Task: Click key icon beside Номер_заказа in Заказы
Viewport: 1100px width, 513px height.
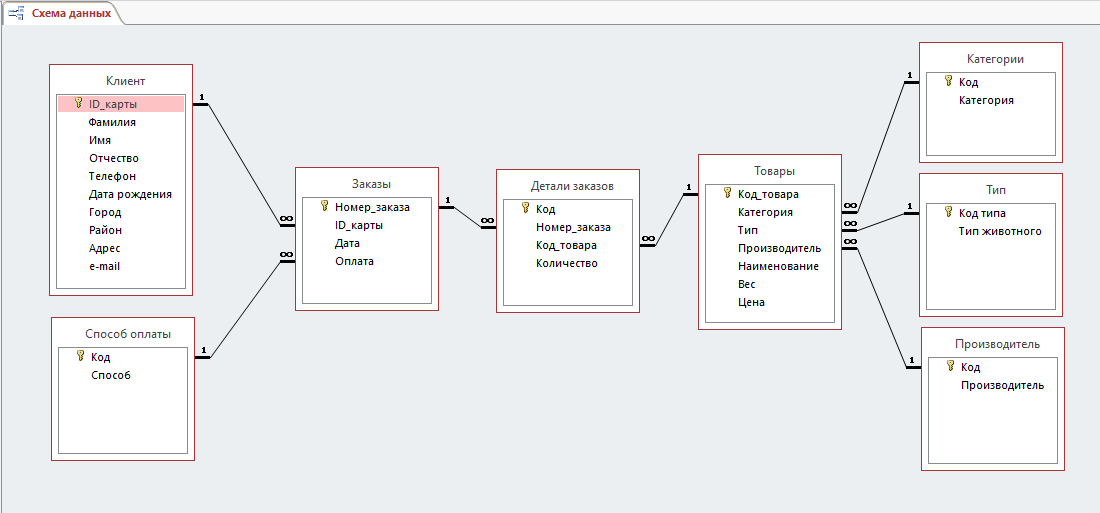Action: coord(324,206)
